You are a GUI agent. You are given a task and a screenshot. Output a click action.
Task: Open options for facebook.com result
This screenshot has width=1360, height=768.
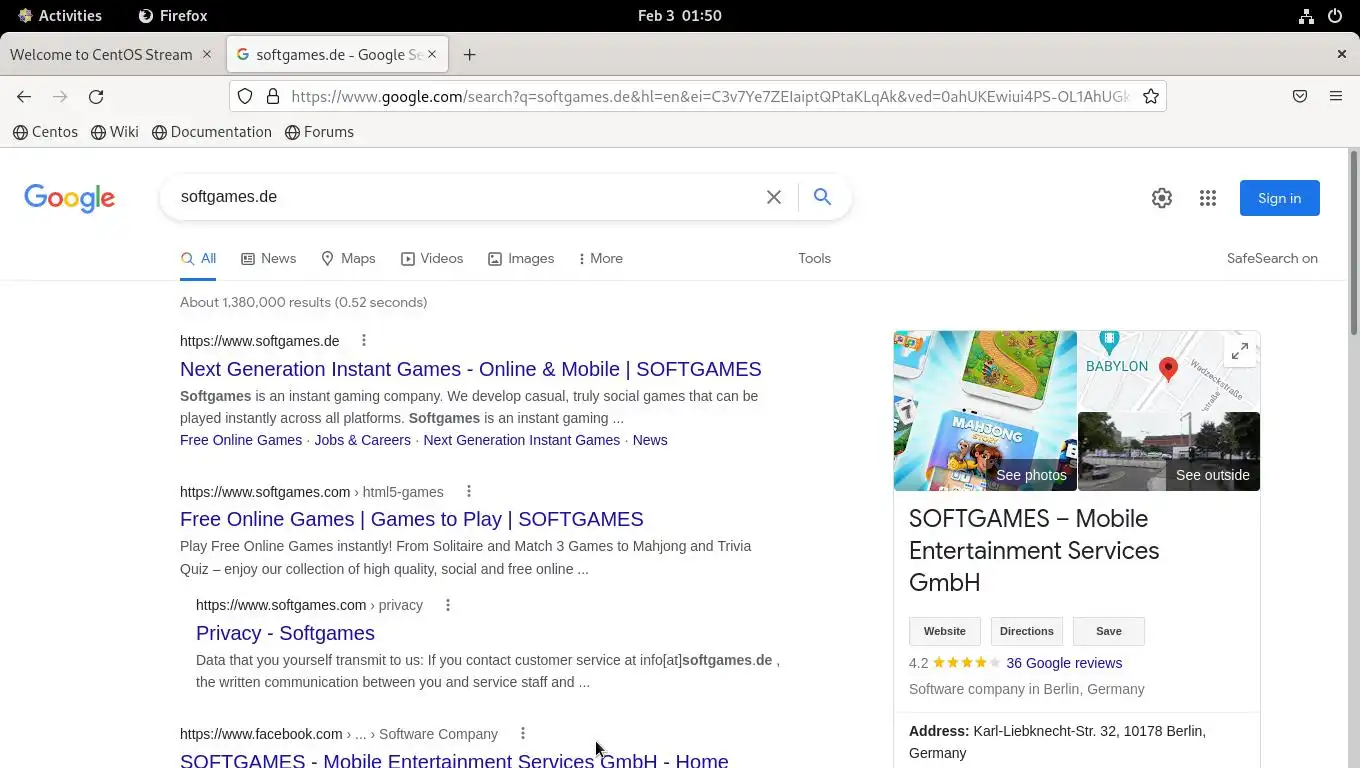point(523,734)
